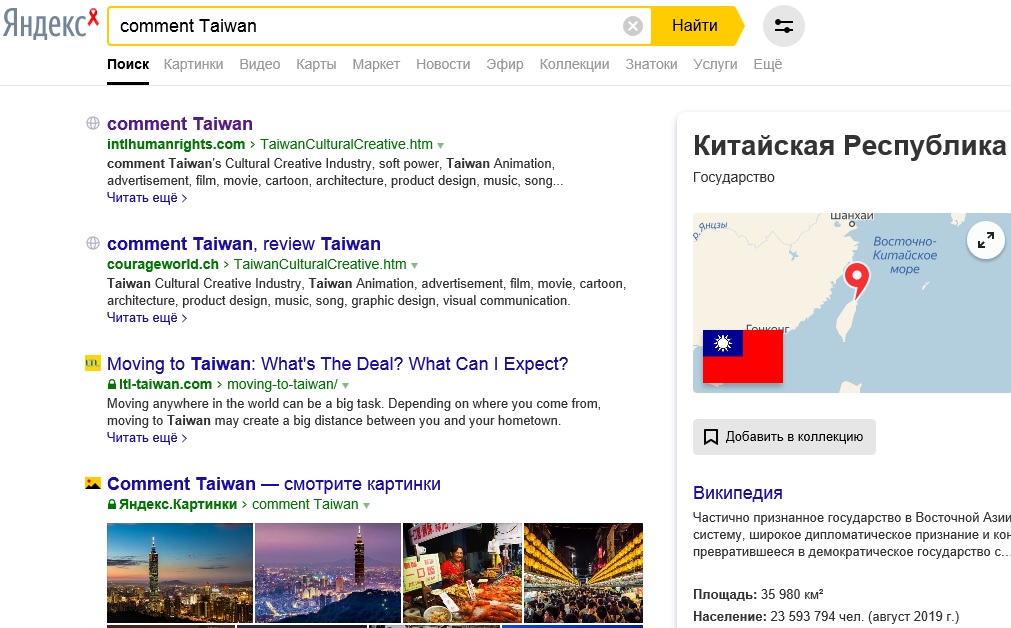Clear the search field with X icon

[632, 26]
